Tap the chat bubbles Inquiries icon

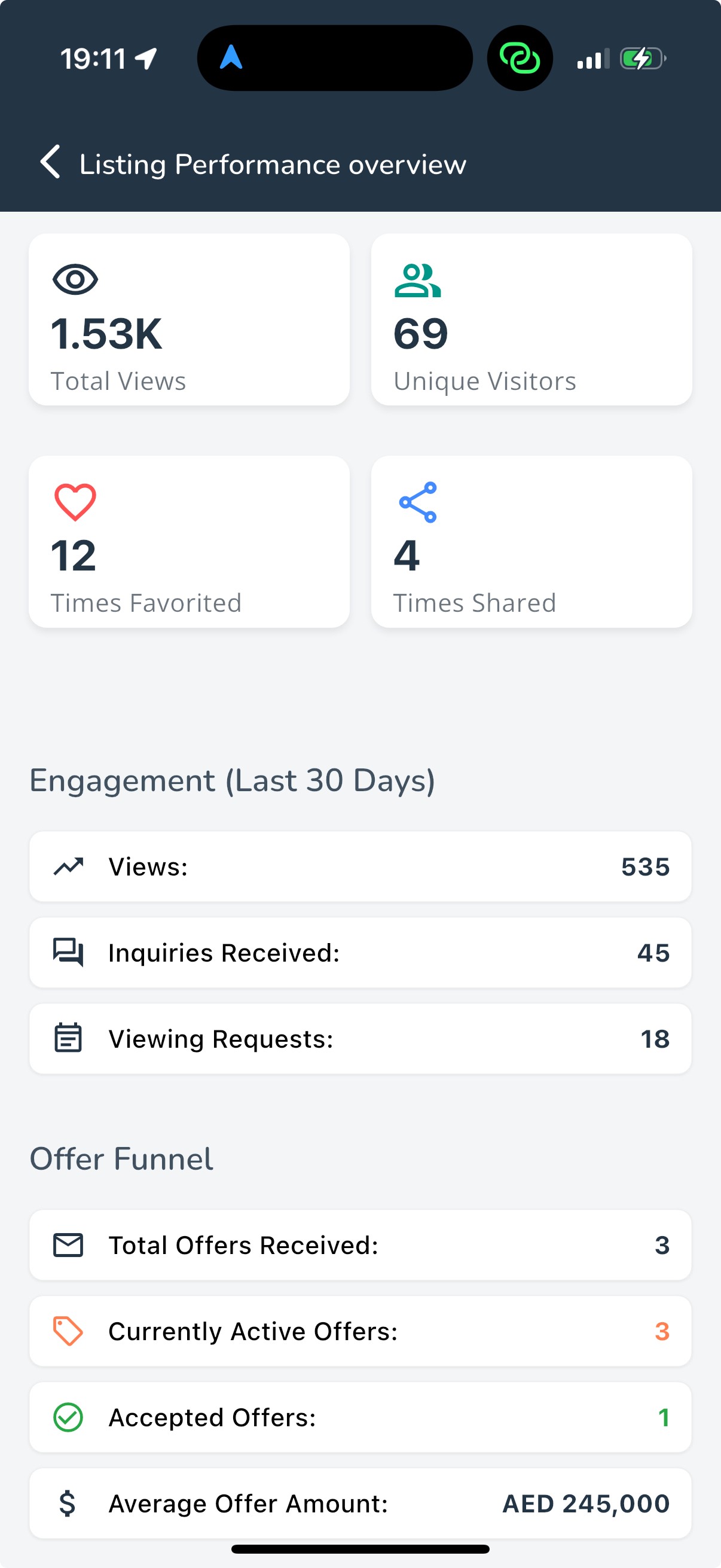point(68,952)
